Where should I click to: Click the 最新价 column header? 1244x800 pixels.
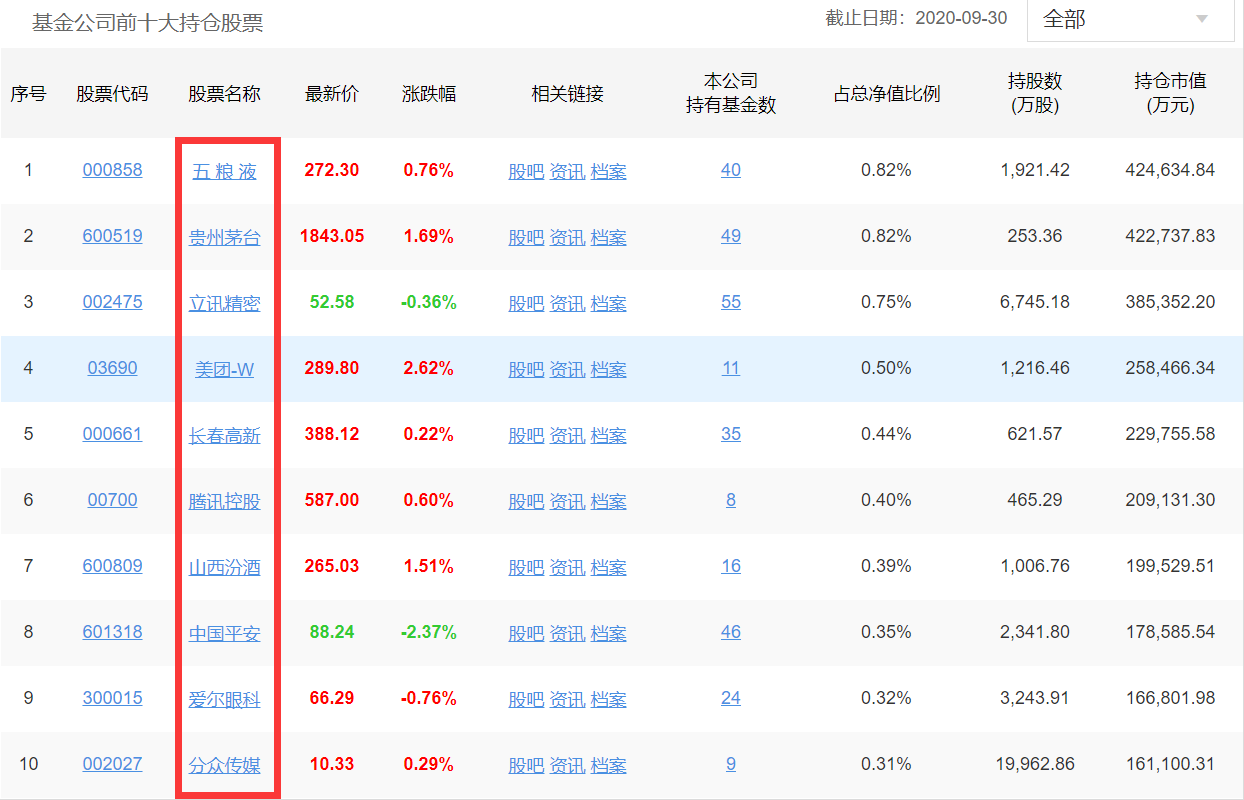coord(332,94)
